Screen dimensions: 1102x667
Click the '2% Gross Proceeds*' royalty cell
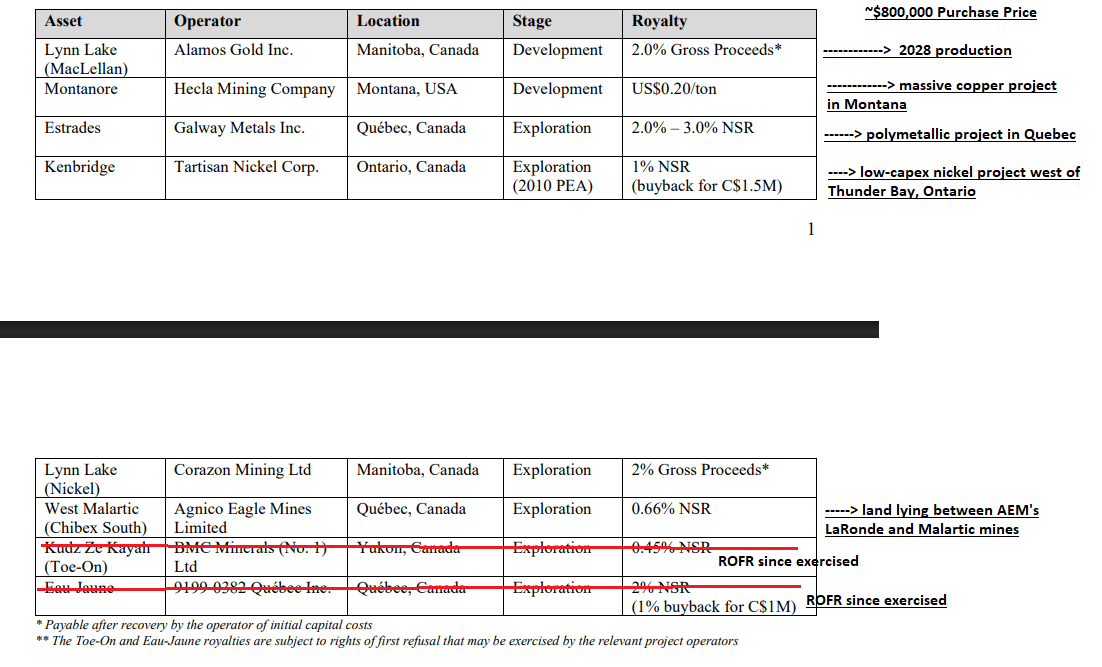point(720,479)
